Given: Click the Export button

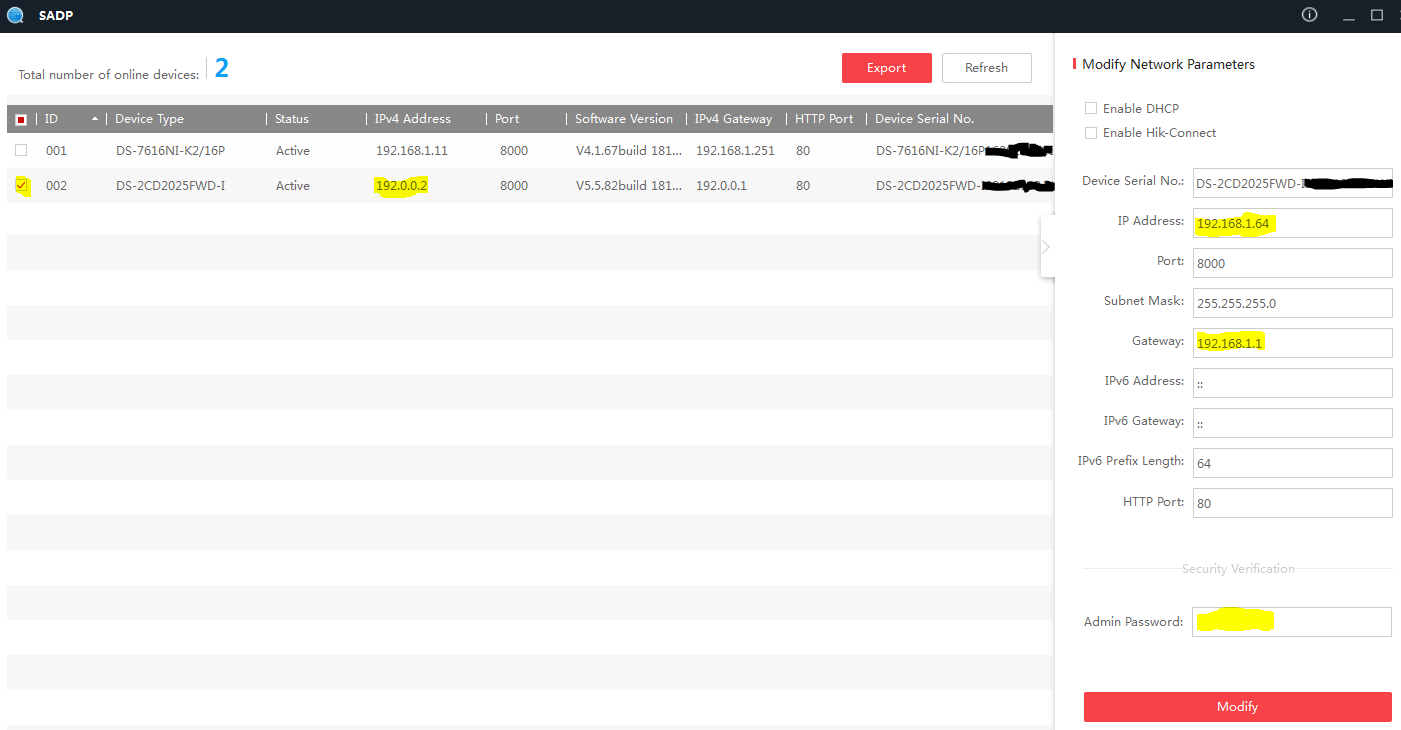Looking at the screenshot, I should (x=886, y=68).
